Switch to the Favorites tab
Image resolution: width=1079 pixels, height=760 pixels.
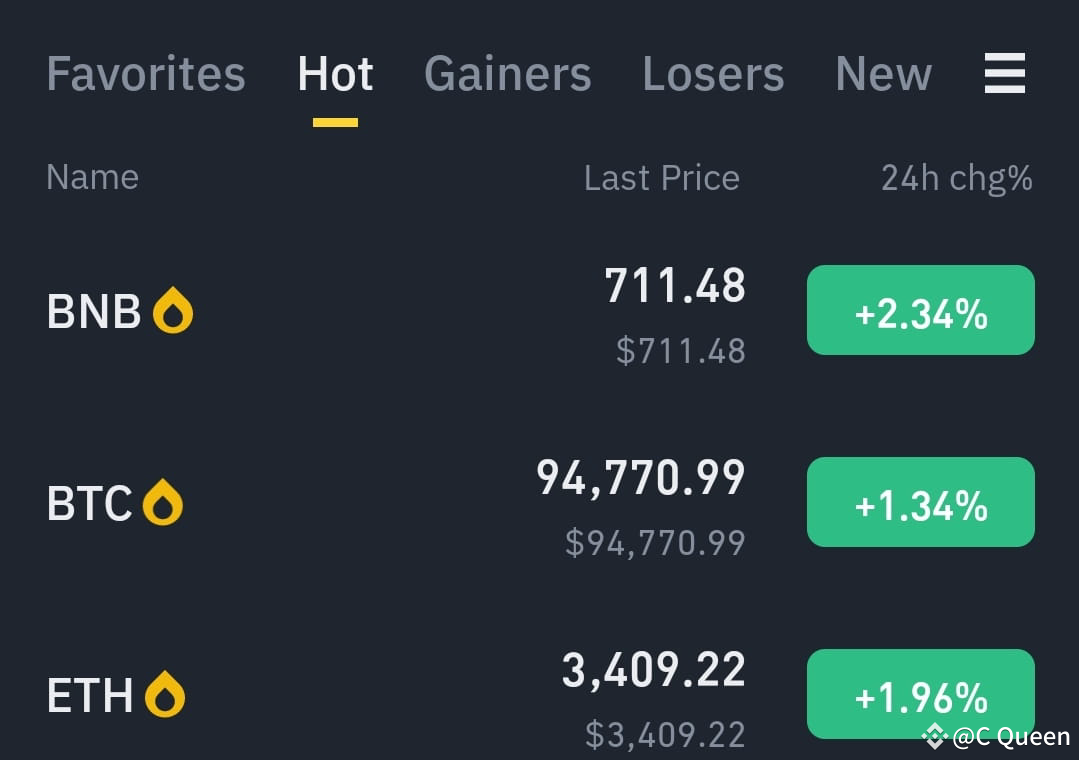pyautogui.click(x=145, y=74)
